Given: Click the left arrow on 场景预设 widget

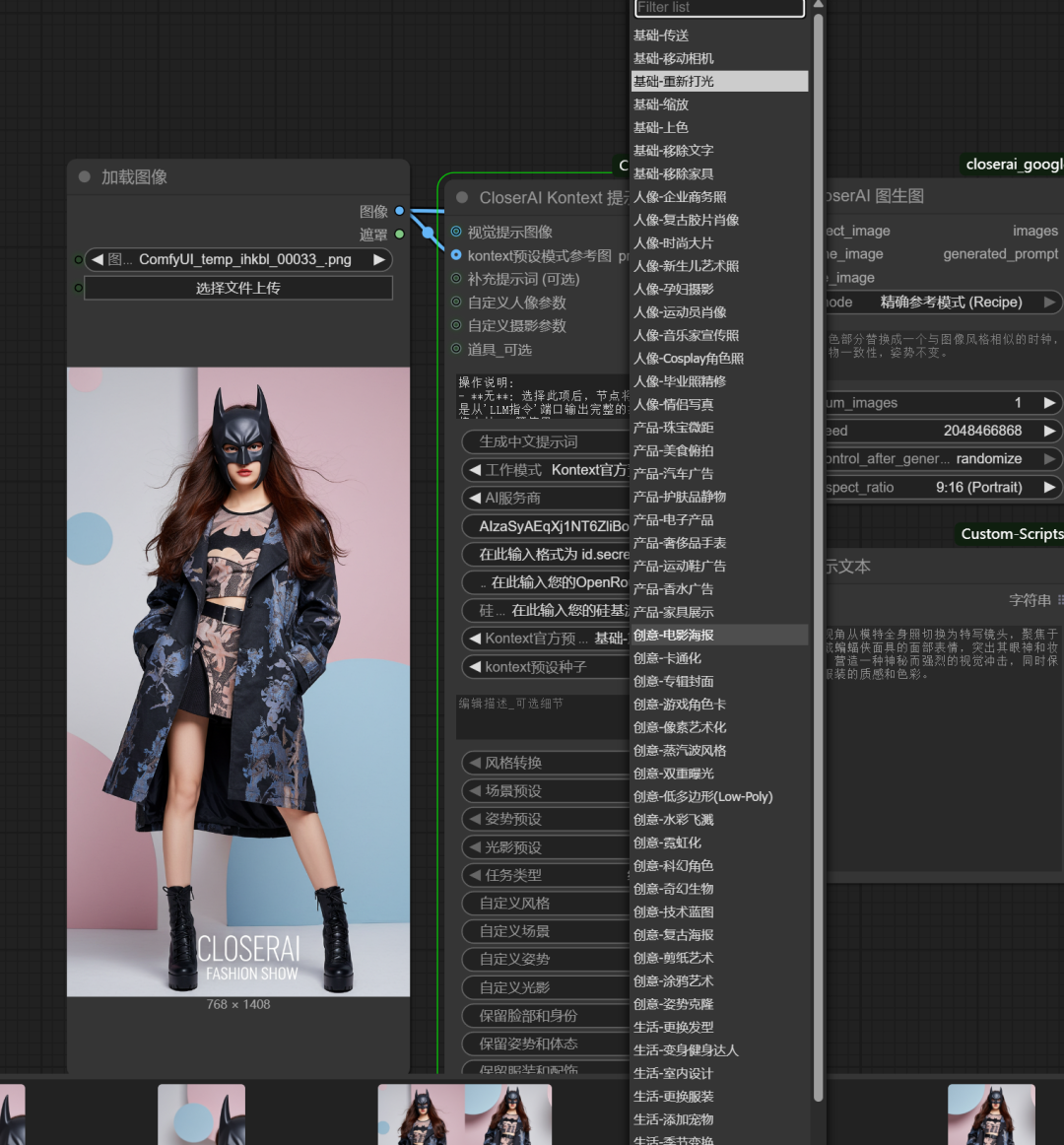Looking at the screenshot, I should coord(476,791).
